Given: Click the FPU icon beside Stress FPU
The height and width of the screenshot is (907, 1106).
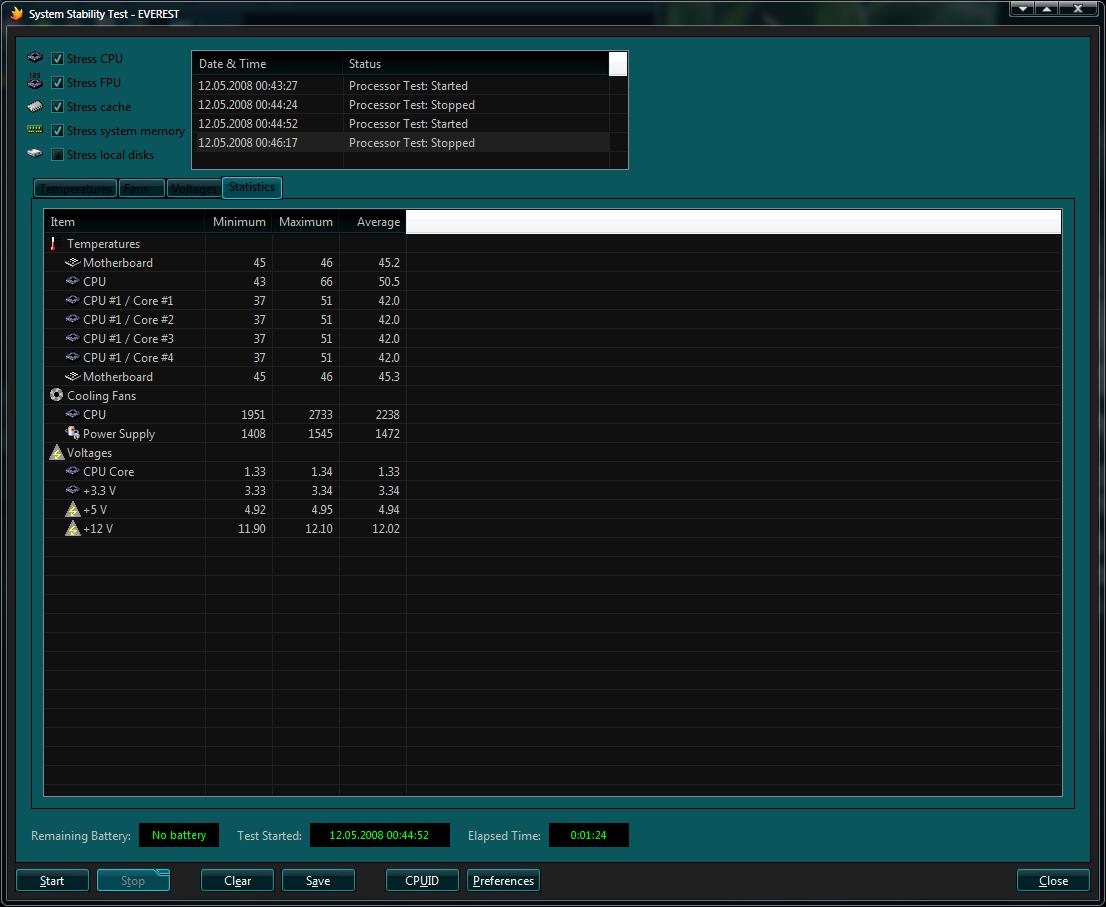Looking at the screenshot, I should point(35,81).
